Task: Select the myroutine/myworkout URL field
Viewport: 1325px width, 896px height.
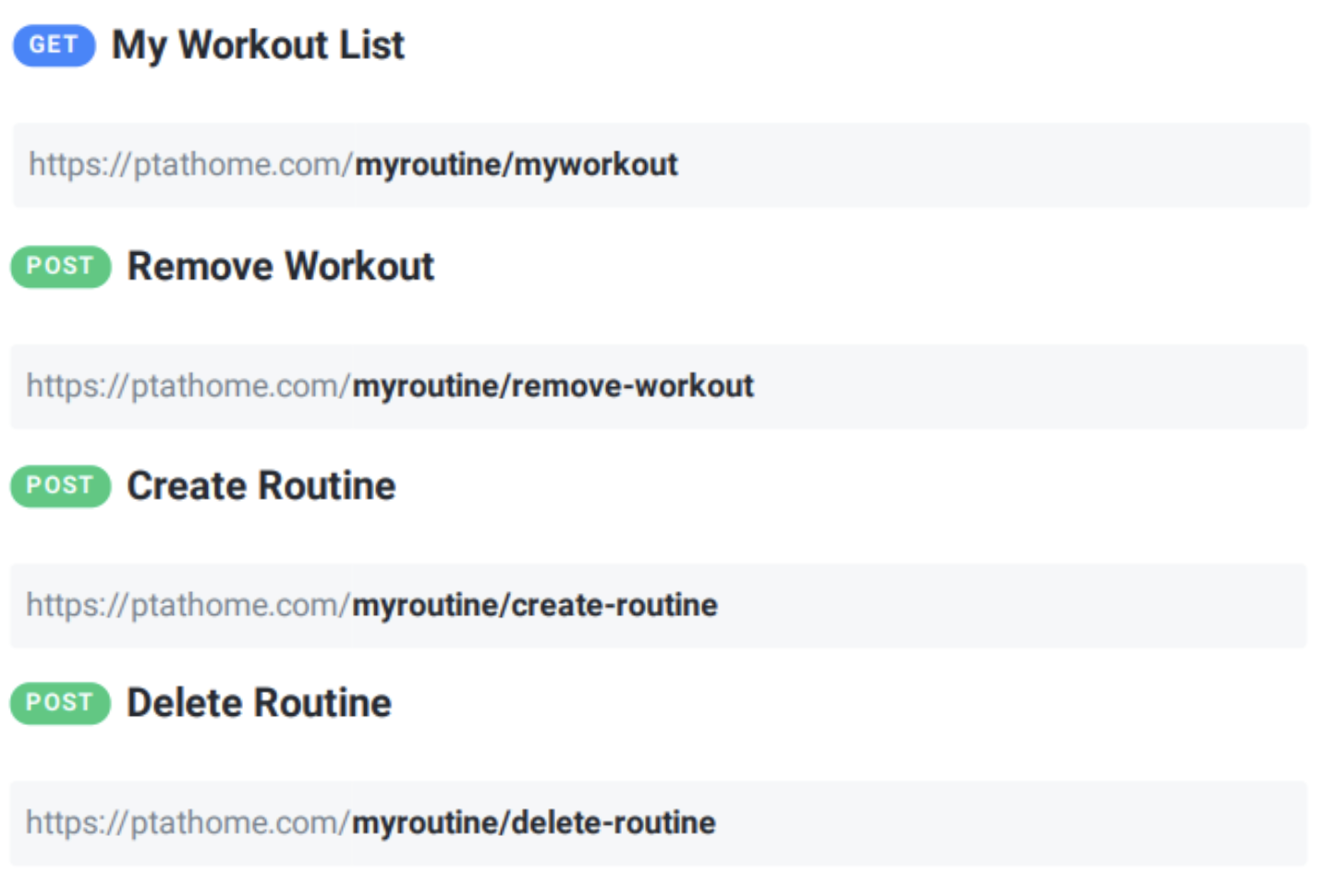Action: [x=662, y=165]
